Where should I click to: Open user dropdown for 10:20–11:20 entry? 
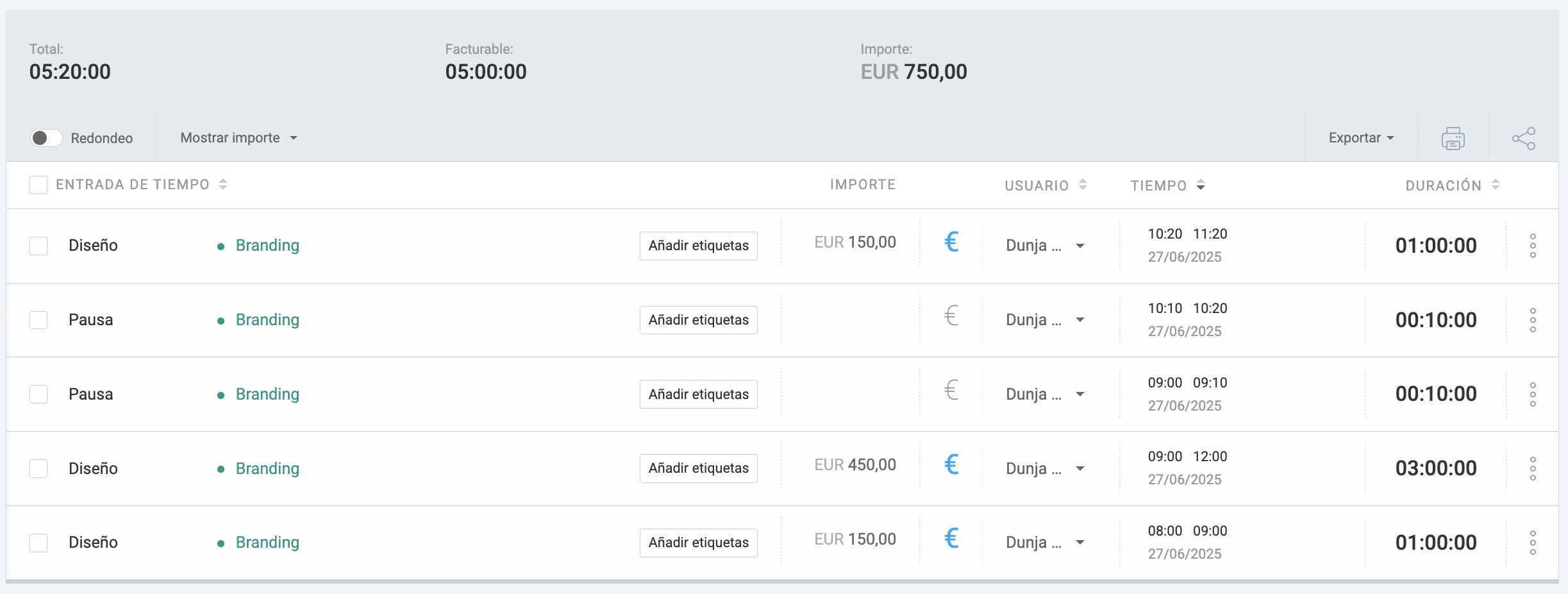(x=1045, y=246)
